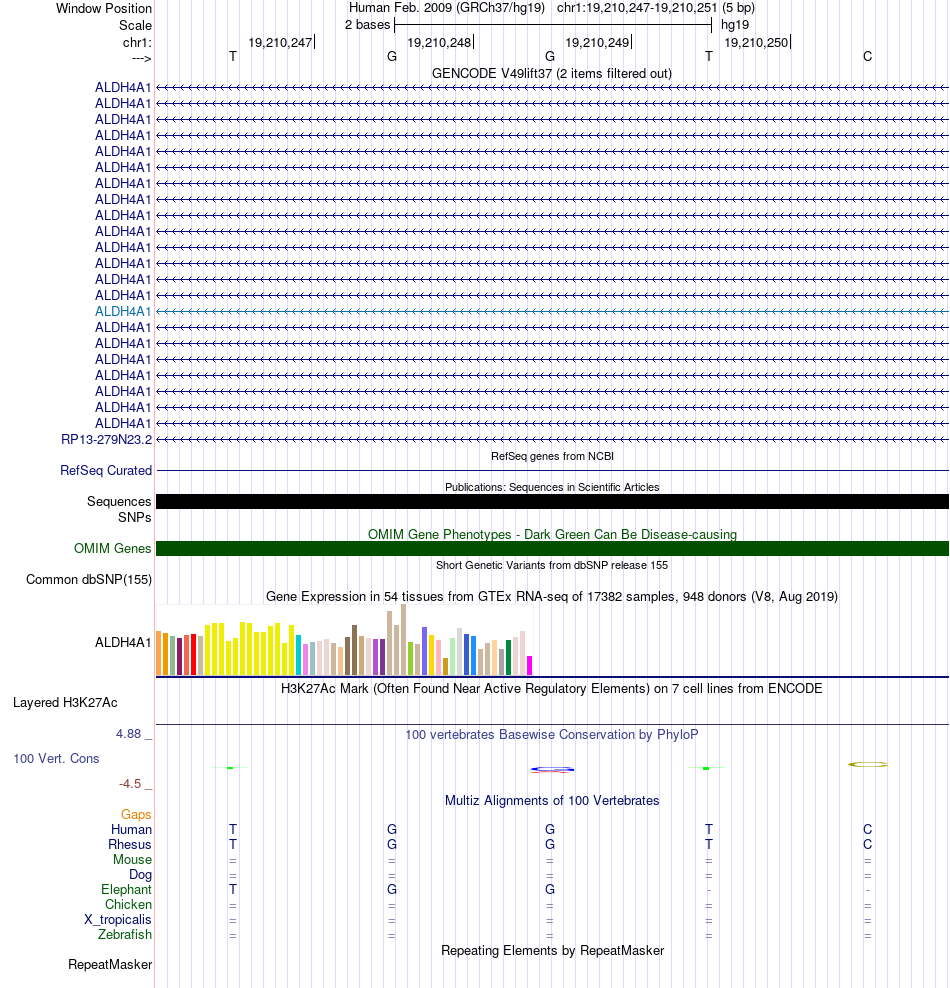Click the blue oval PhyloP conservation marker

click(552, 769)
